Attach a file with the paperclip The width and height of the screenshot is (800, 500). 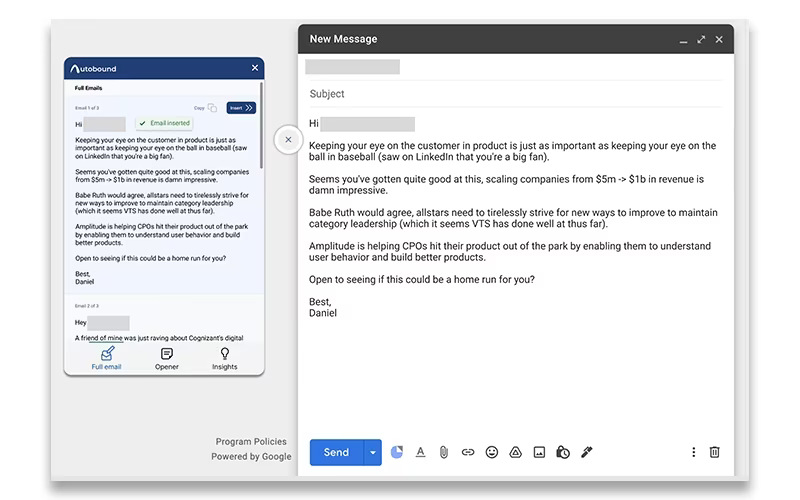point(444,452)
